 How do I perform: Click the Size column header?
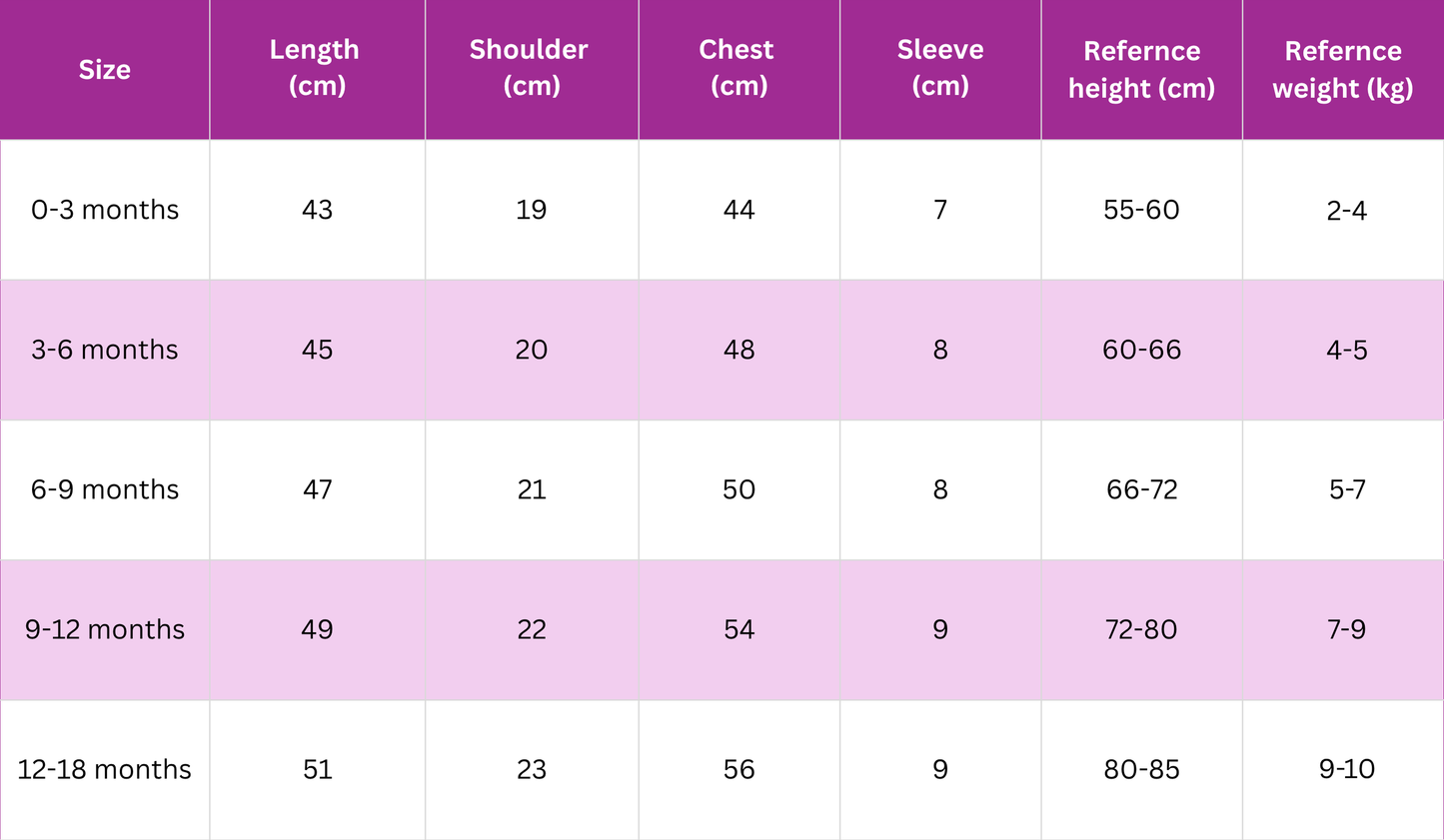pos(105,70)
